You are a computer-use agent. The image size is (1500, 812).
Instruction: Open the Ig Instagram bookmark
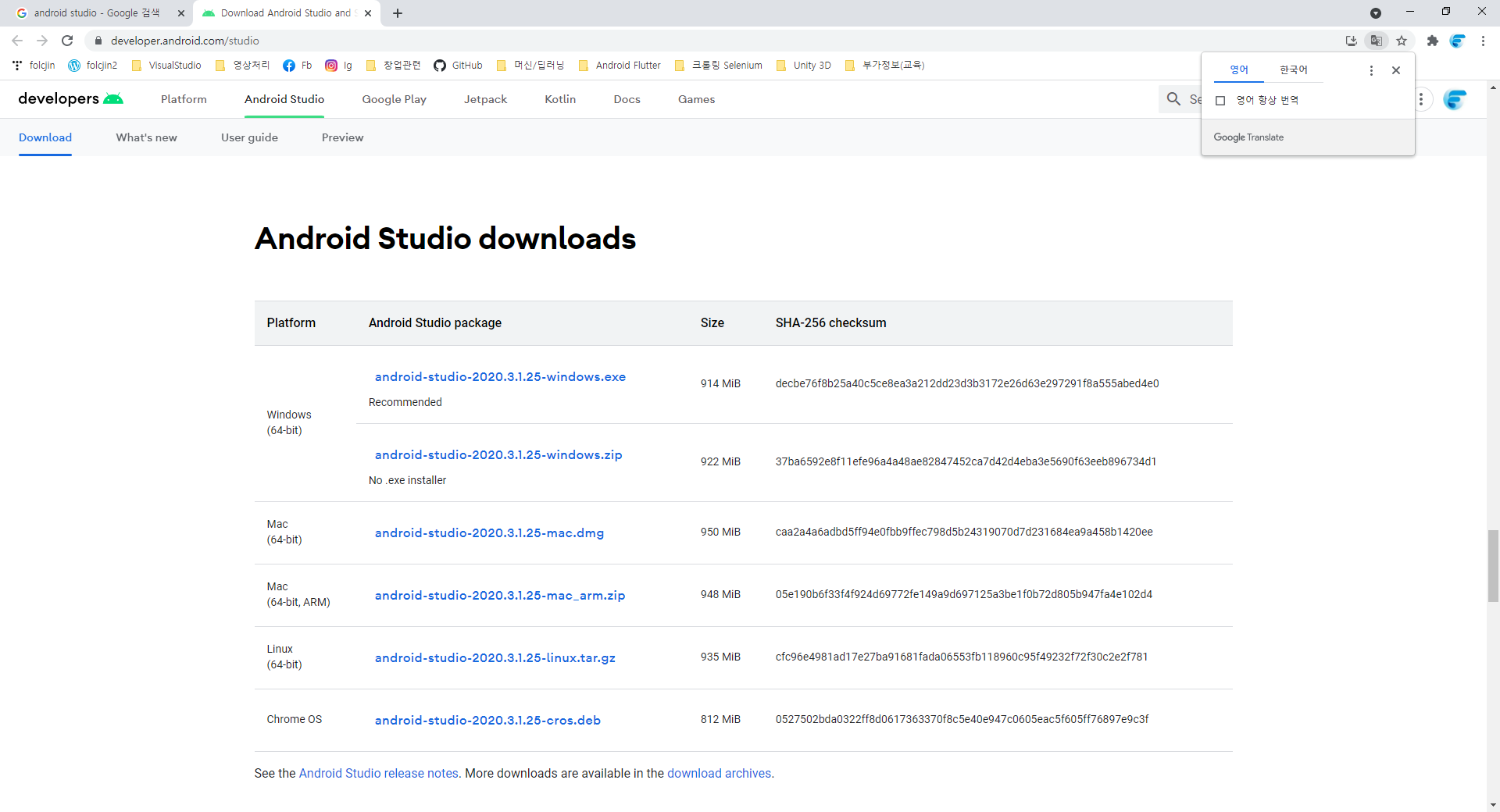coord(339,66)
